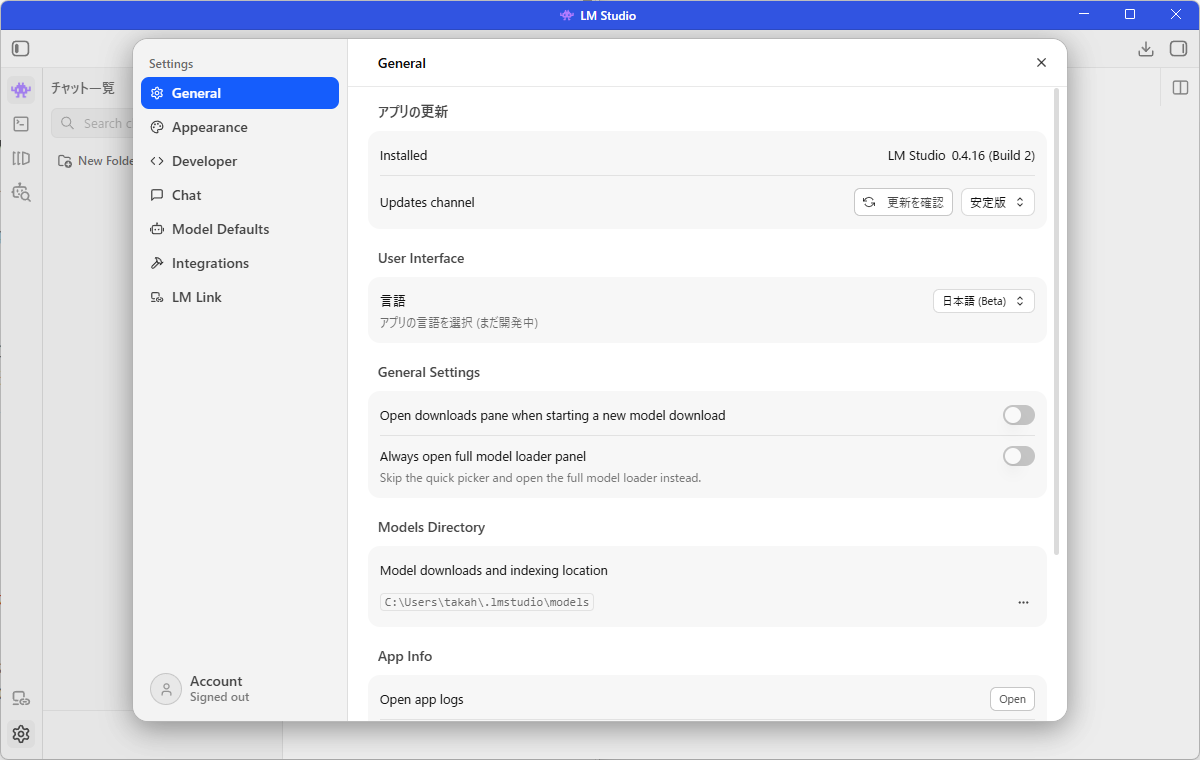
Task: Open the model Discover search icon
Action: pos(21,192)
